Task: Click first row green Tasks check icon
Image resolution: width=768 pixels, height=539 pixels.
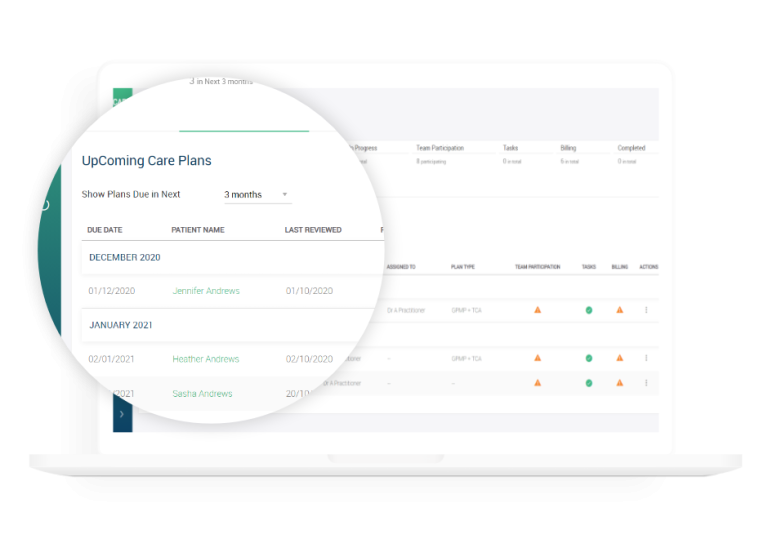Action: [x=589, y=310]
